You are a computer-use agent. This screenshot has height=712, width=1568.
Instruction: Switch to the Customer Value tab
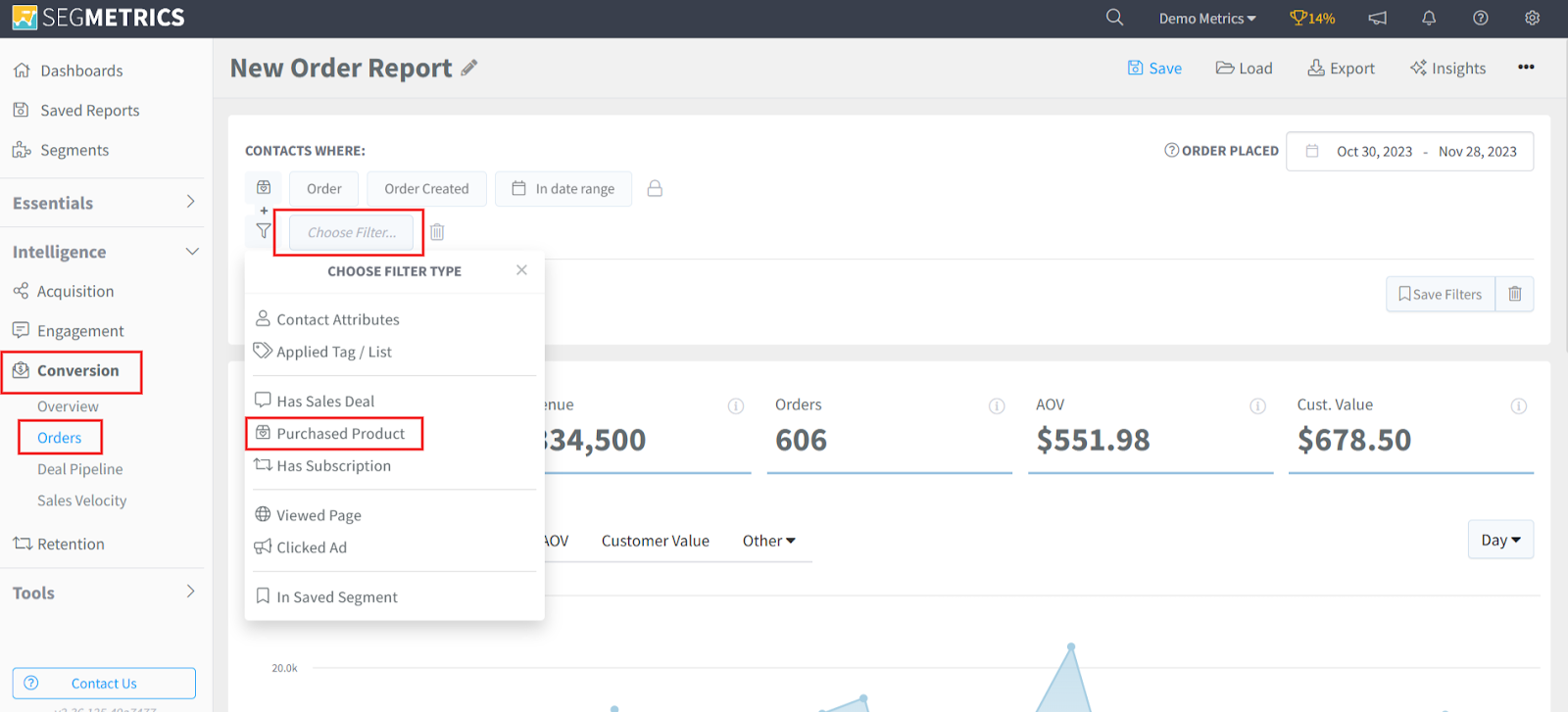tap(655, 541)
